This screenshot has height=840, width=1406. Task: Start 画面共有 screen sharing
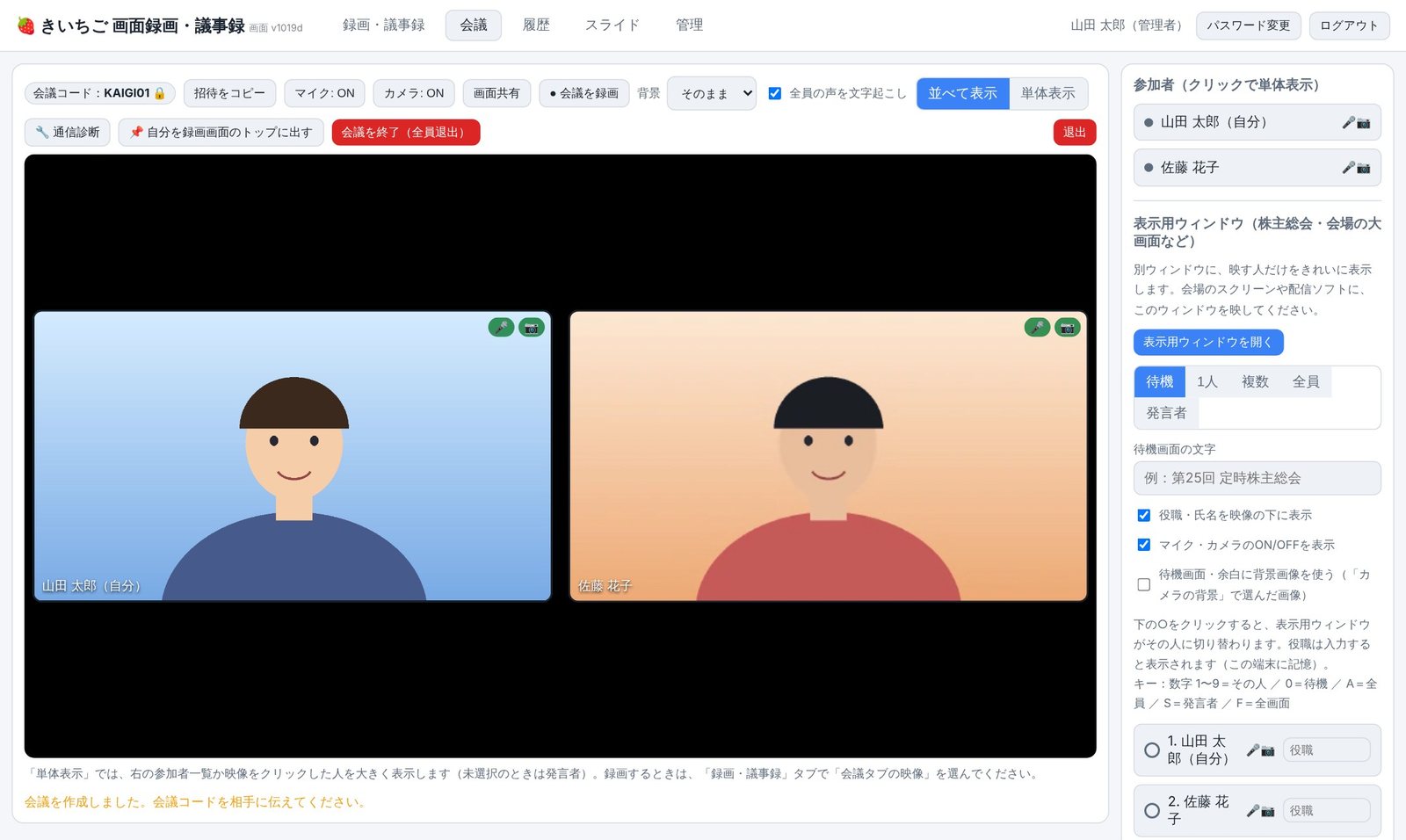pos(496,93)
